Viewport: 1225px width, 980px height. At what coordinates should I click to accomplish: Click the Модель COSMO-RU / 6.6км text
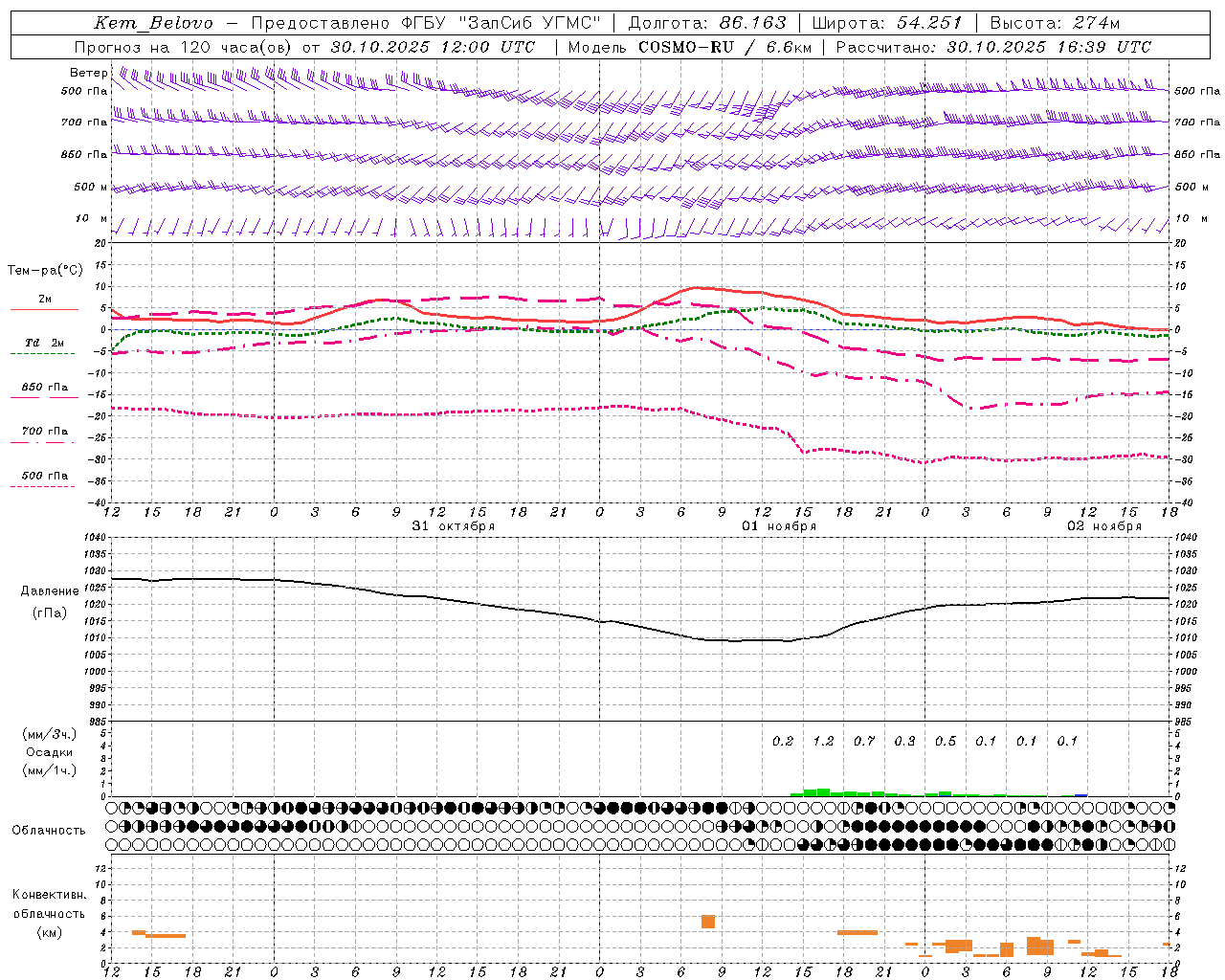(x=690, y=47)
